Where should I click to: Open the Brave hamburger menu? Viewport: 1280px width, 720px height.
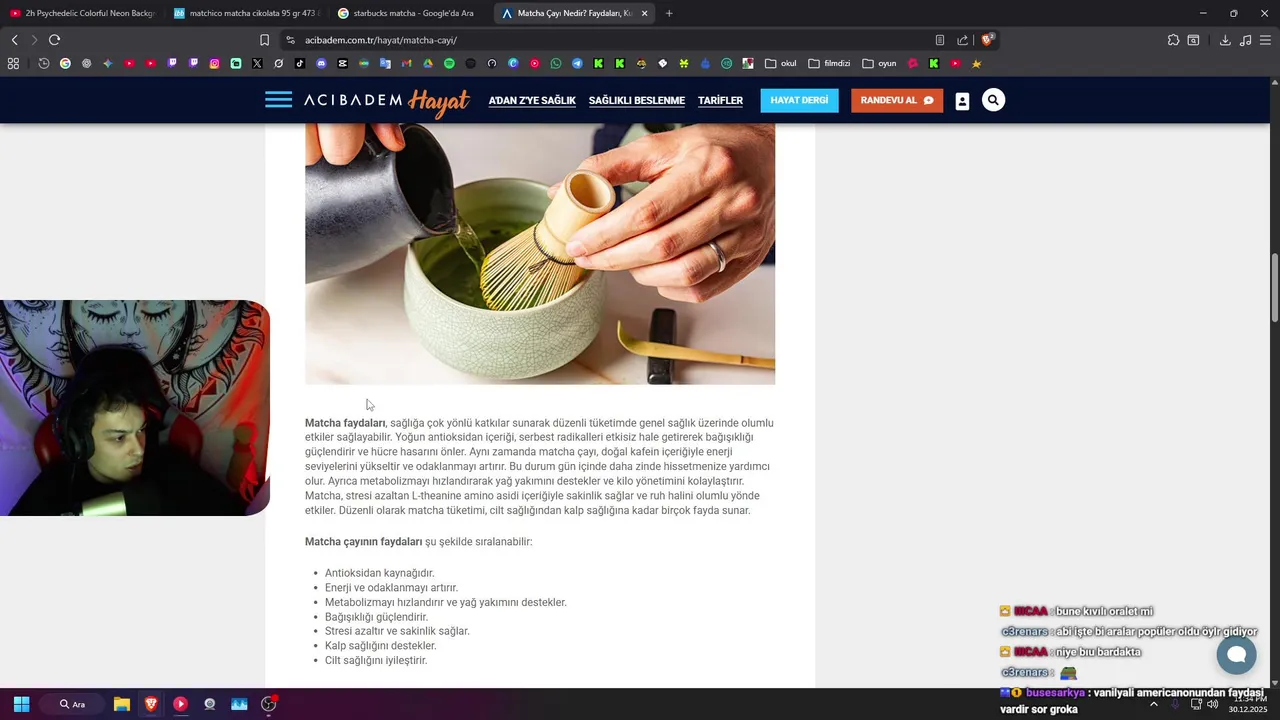coord(1266,40)
